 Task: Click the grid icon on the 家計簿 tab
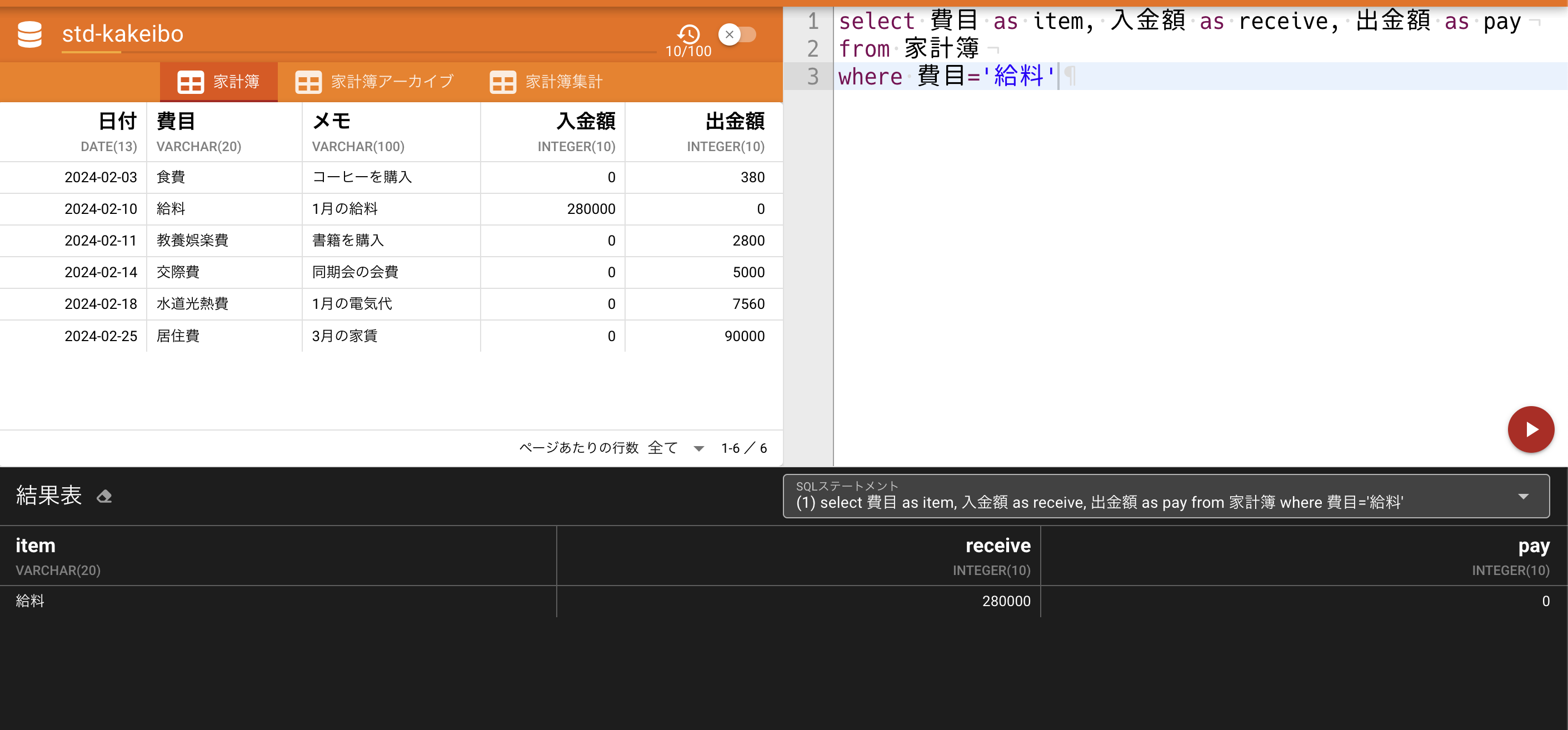point(191,82)
